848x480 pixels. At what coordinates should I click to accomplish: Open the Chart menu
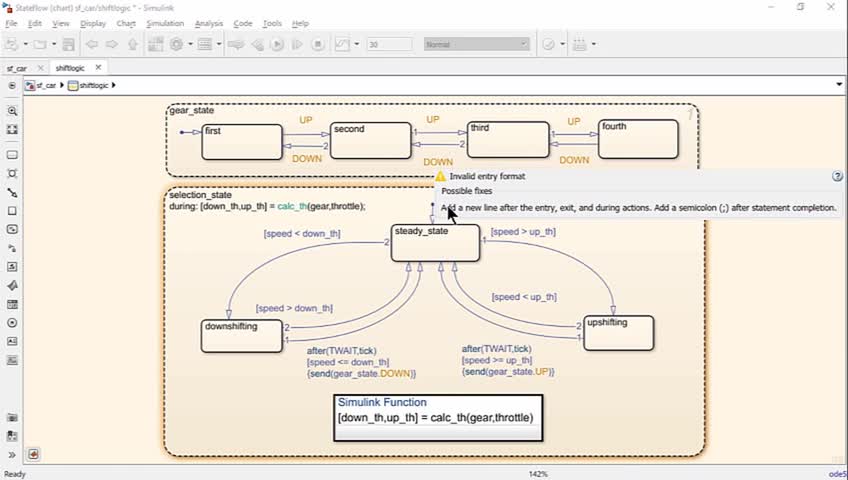(x=126, y=23)
